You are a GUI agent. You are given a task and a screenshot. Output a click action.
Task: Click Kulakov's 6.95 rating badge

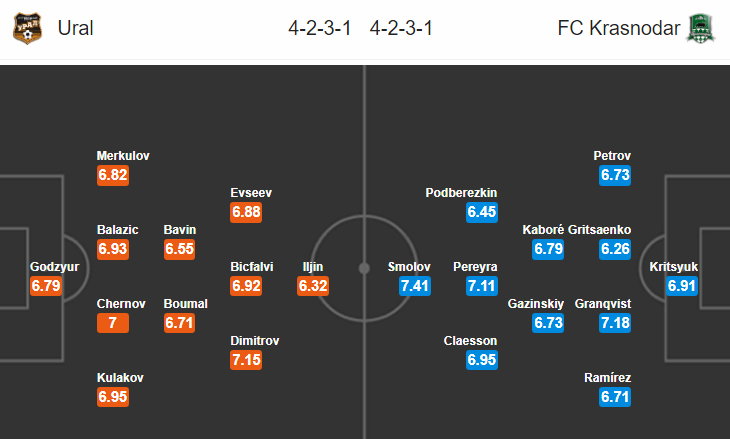click(x=113, y=397)
